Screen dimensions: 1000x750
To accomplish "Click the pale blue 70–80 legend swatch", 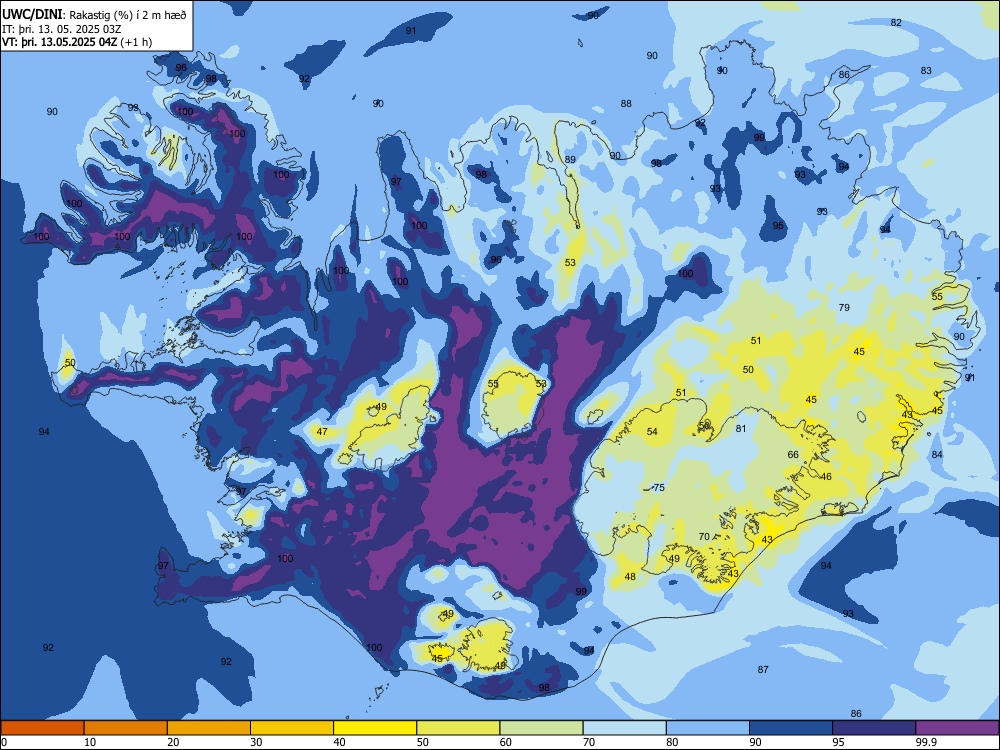I will pyautogui.click(x=625, y=728).
